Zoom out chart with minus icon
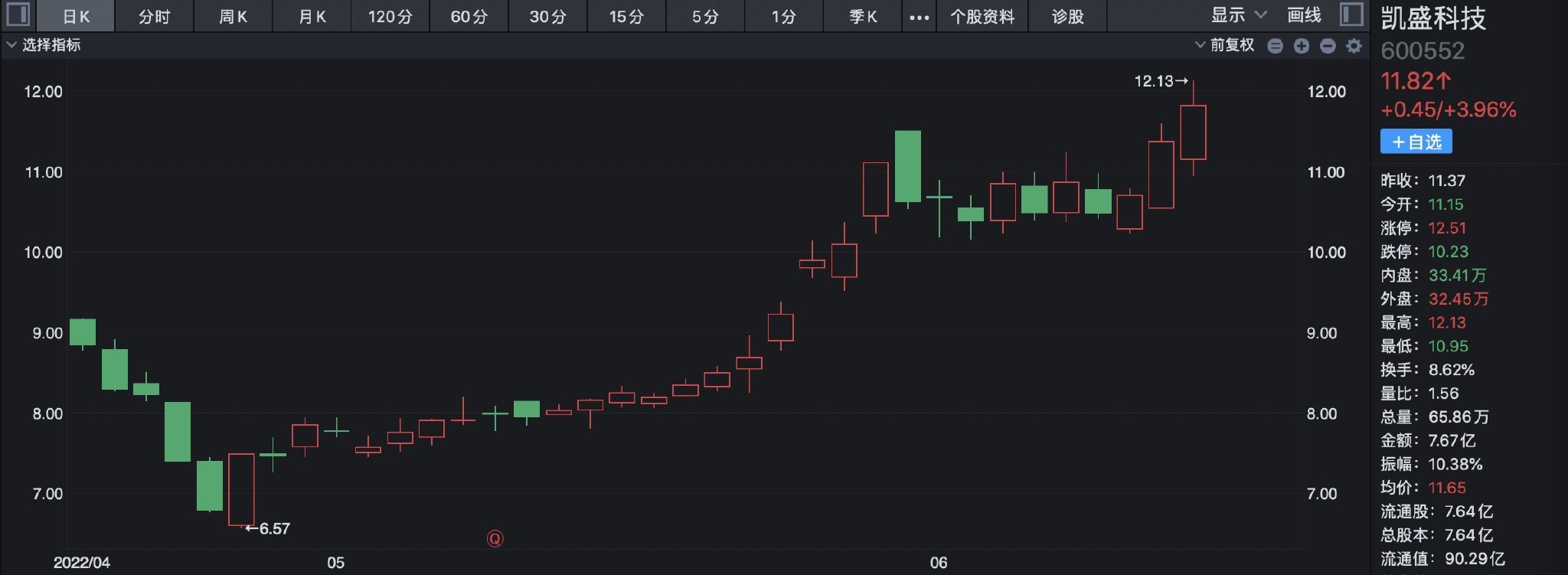Viewport: 1568px width, 575px height. pos(1328,46)
